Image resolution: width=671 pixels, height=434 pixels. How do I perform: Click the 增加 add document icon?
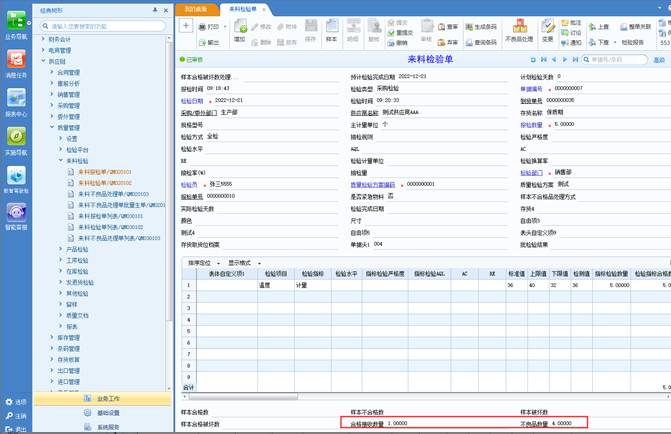coord(241,29)
